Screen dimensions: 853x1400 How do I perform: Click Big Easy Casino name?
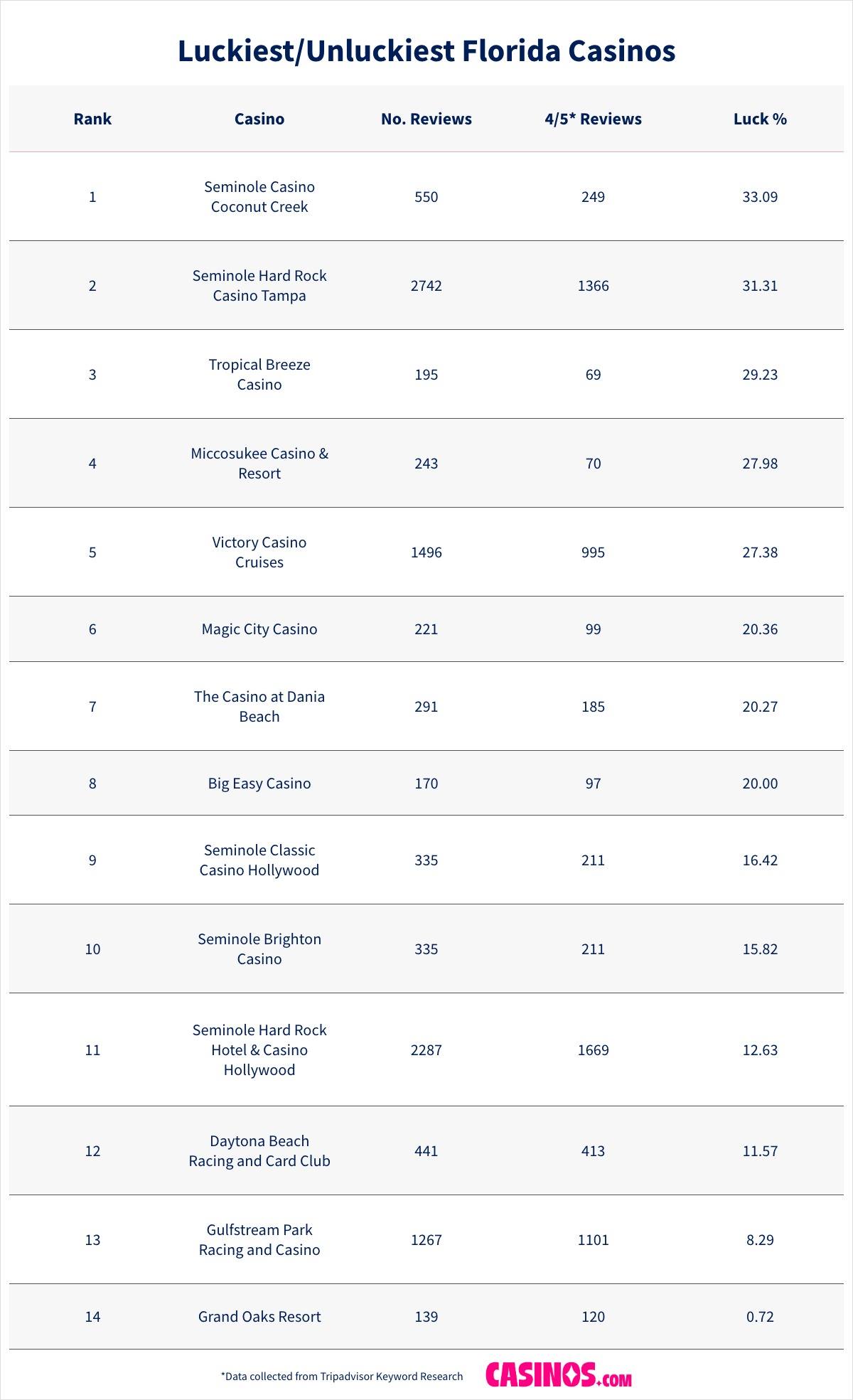tap(259, 784)
